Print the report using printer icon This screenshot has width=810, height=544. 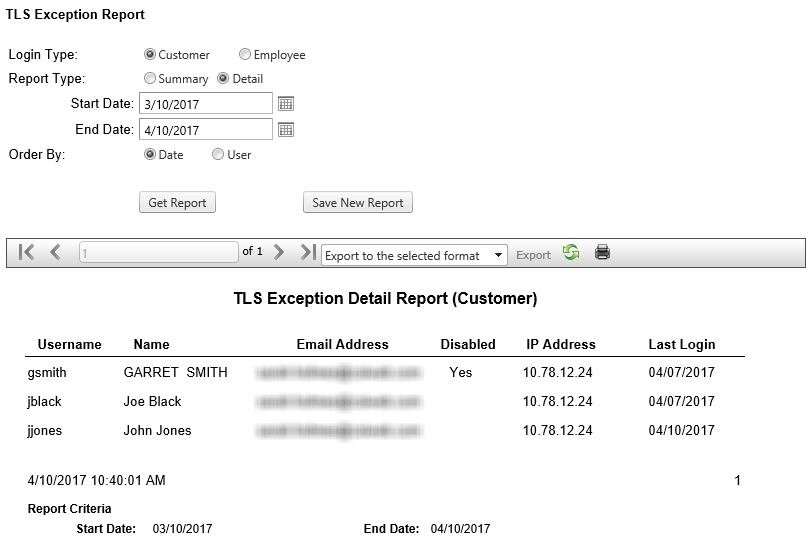click(602, 253)
